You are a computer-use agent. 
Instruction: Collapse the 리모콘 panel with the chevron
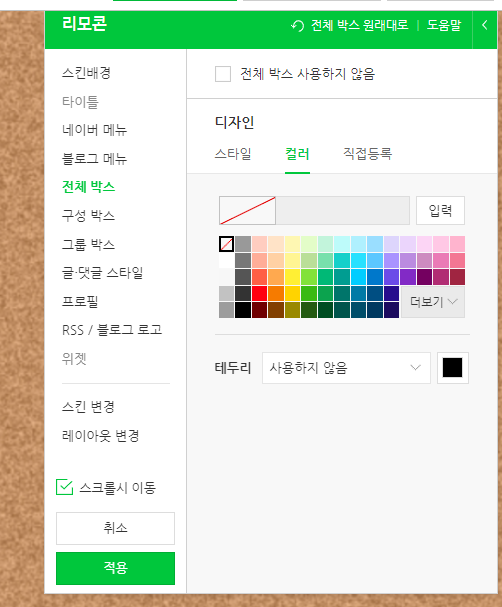point(485,26)
